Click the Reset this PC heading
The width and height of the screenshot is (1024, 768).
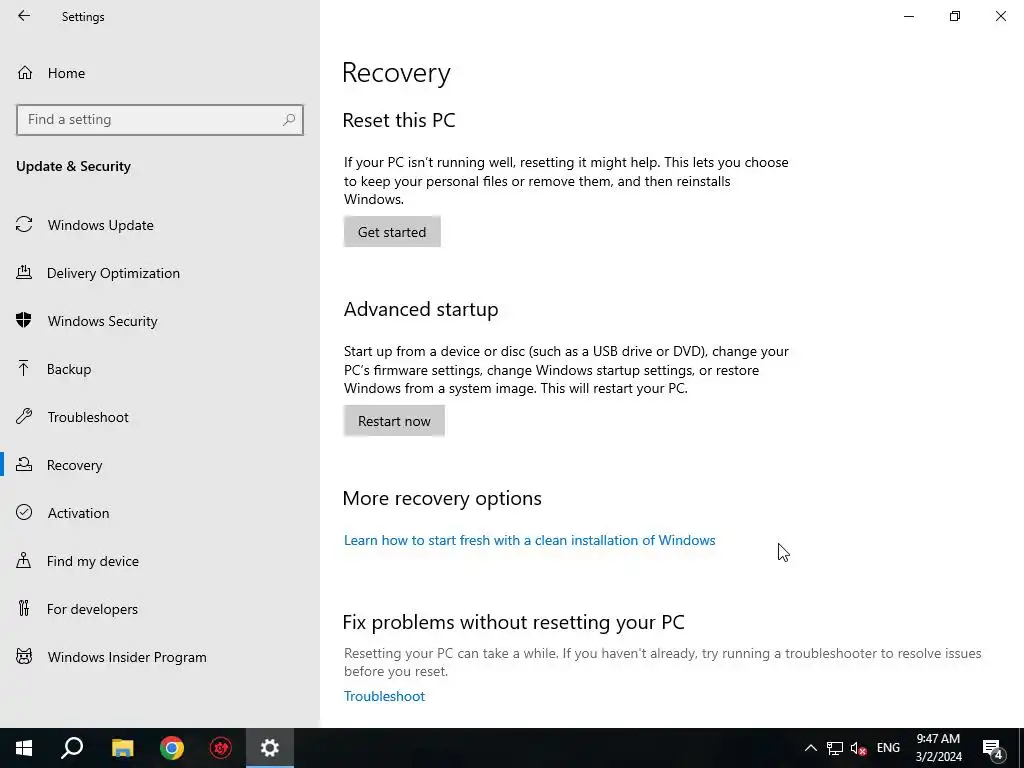[398, 120]
